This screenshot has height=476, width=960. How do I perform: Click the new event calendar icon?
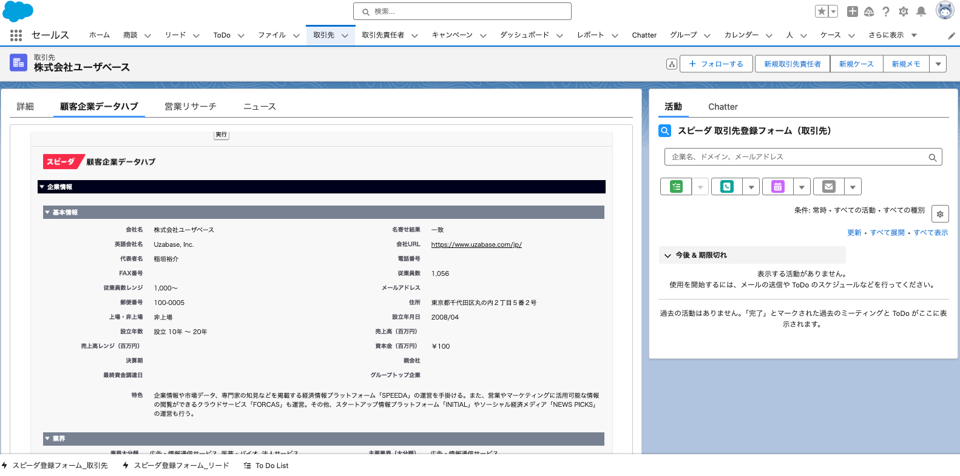[x=778, y=187]
